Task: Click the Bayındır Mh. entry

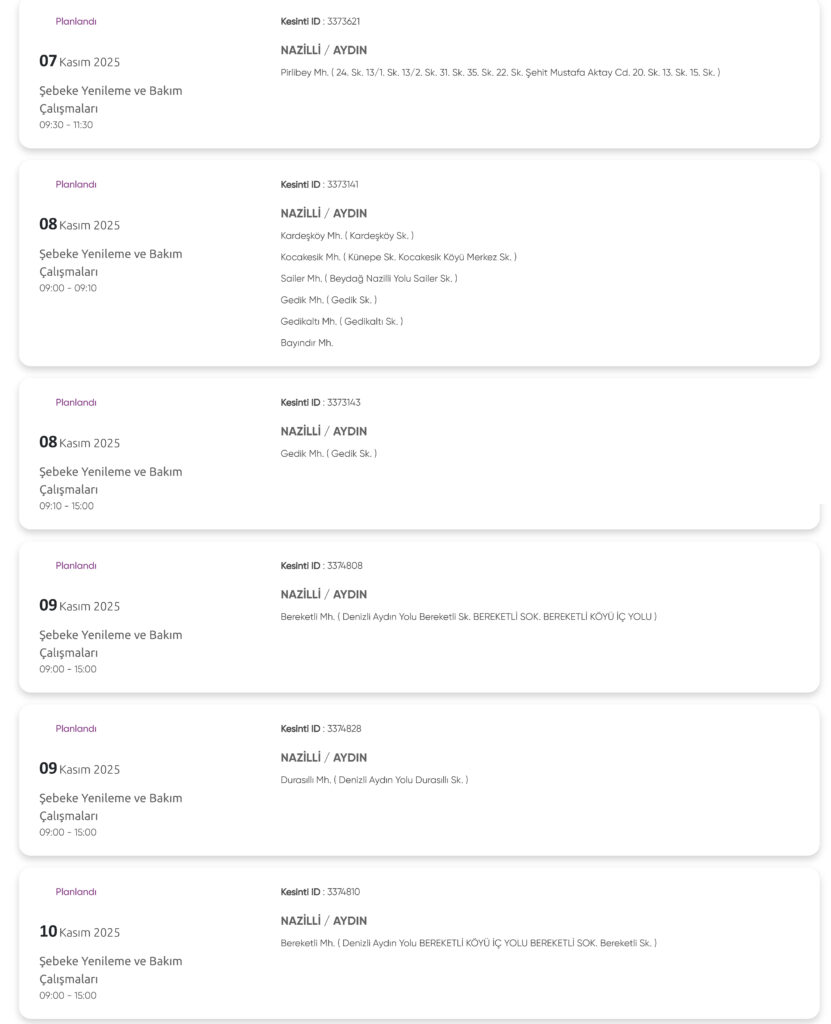Action: [x=307, y=343]
